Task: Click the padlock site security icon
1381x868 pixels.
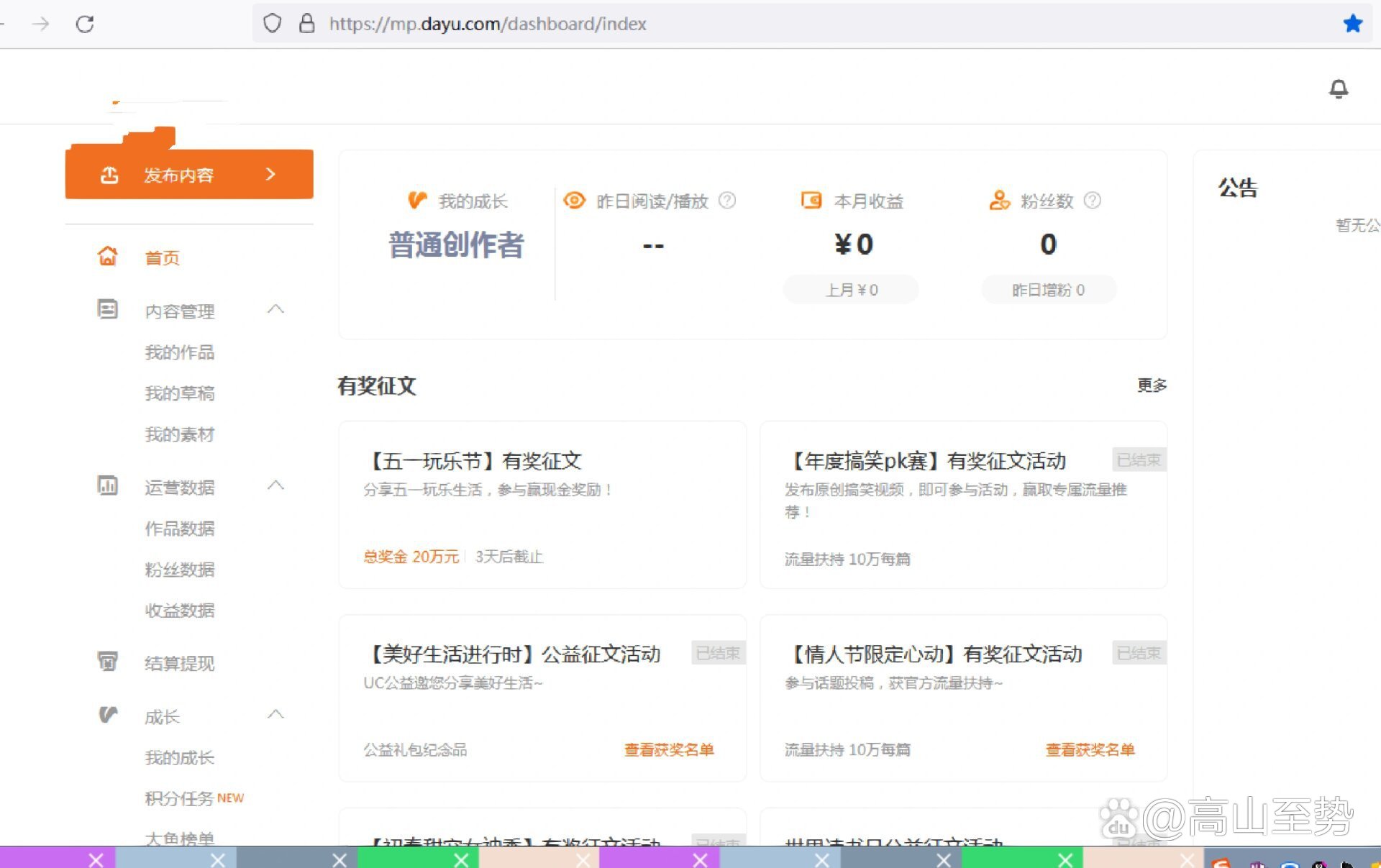Action: pyautogui.click(x=307, y=24)
